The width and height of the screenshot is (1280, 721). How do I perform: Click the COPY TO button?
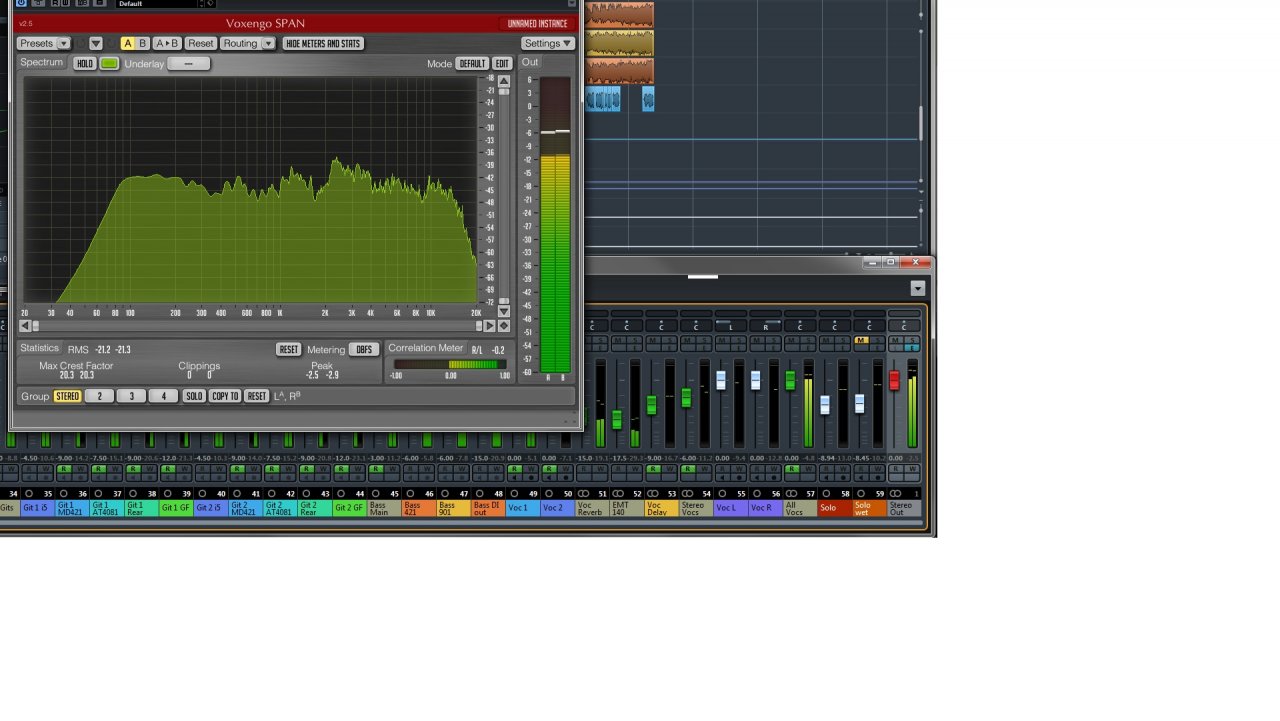click(x=225, y=397)
